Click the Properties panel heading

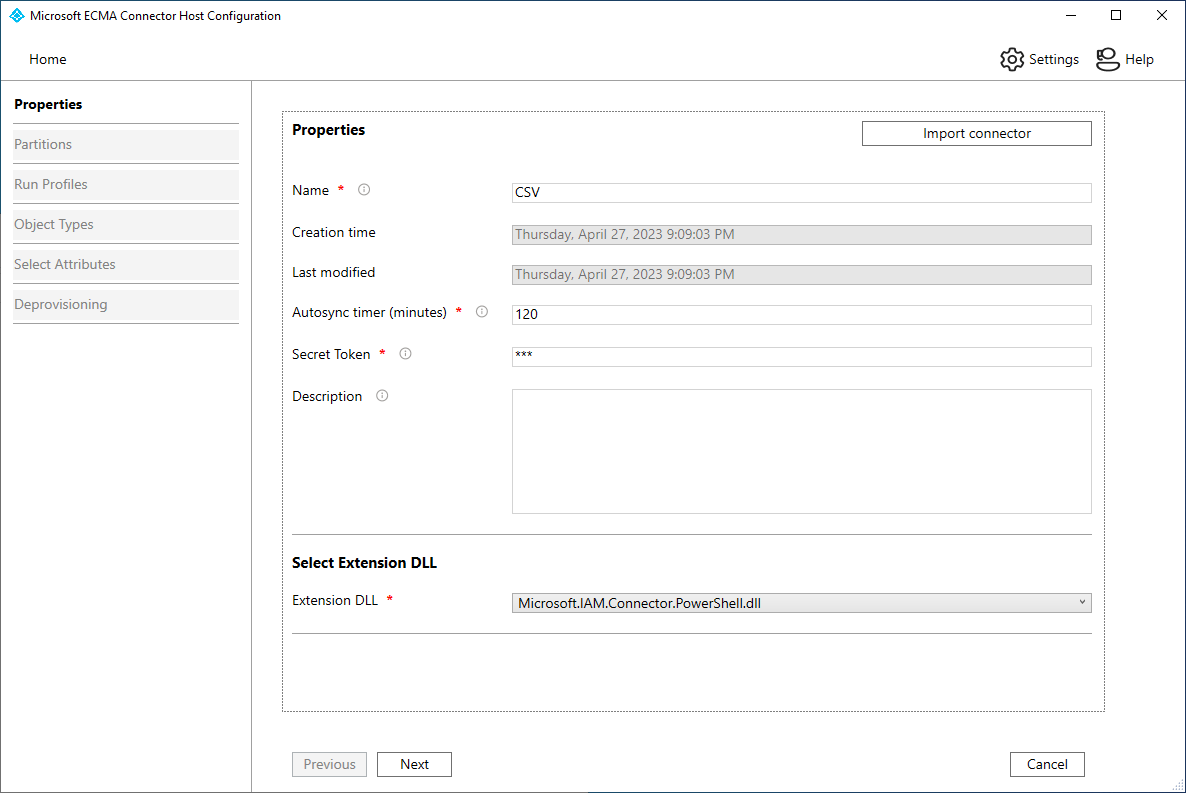[328, 129]
